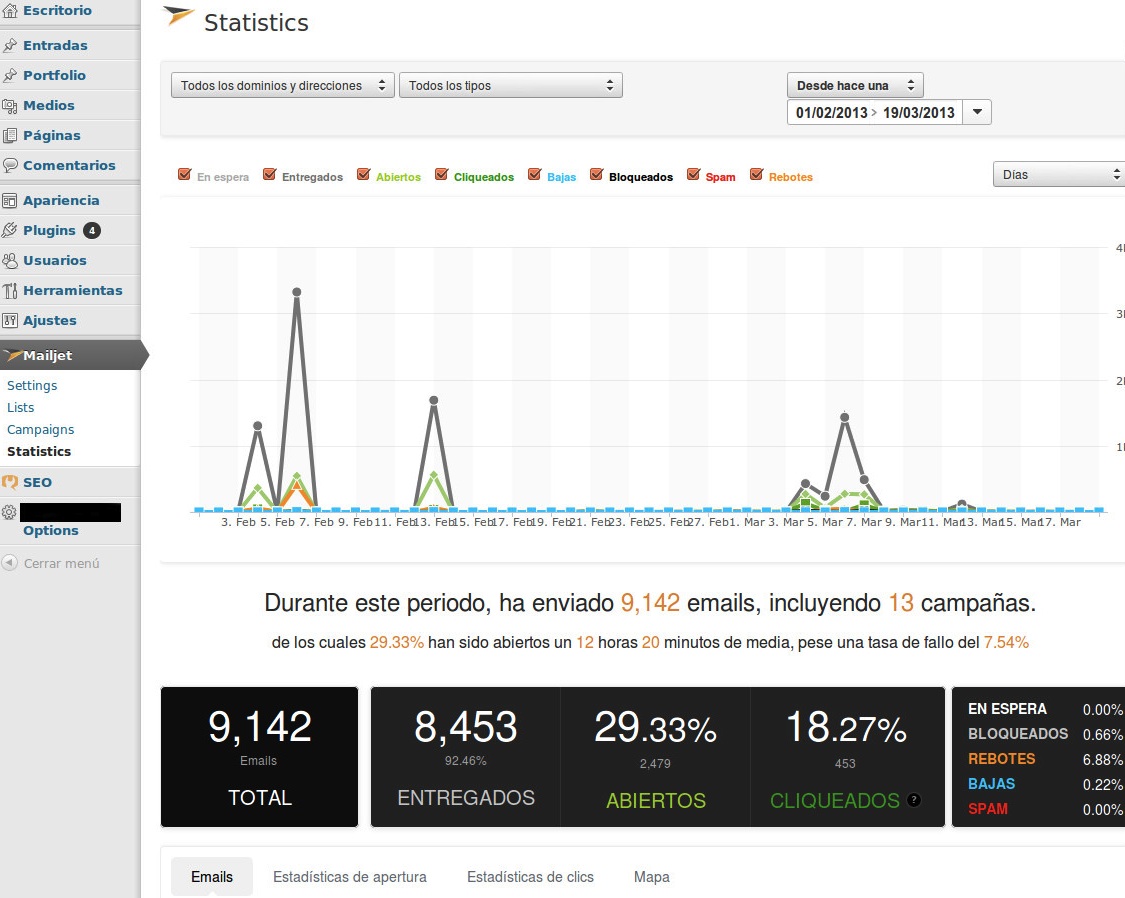1125x898 pixels.
Task: Click the Entradas pushpin icon
Action: tap(10, 45)
